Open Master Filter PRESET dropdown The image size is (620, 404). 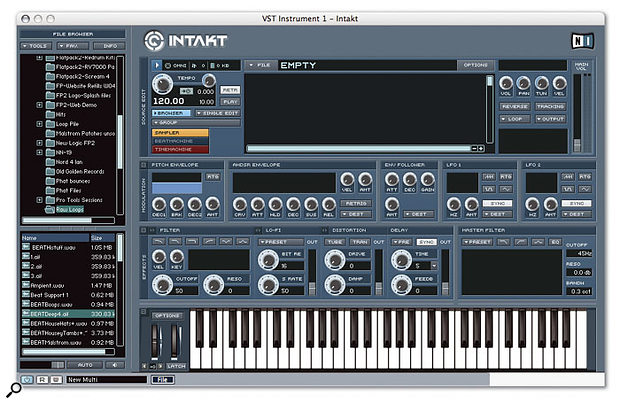[x=477, y=242]
